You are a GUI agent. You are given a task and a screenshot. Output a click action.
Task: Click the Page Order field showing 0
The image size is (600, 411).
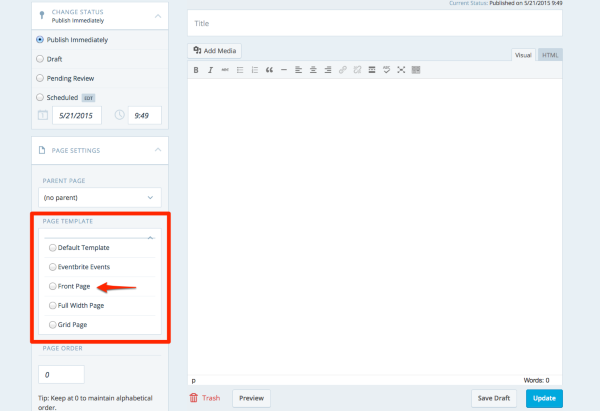[x=61, y=375]
